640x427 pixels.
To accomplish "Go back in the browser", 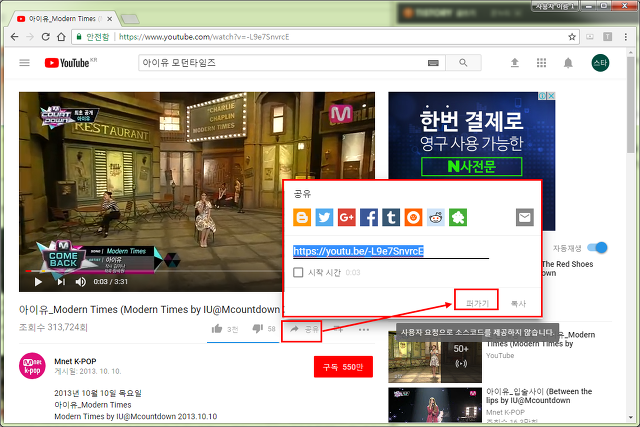I will point(15,37).
